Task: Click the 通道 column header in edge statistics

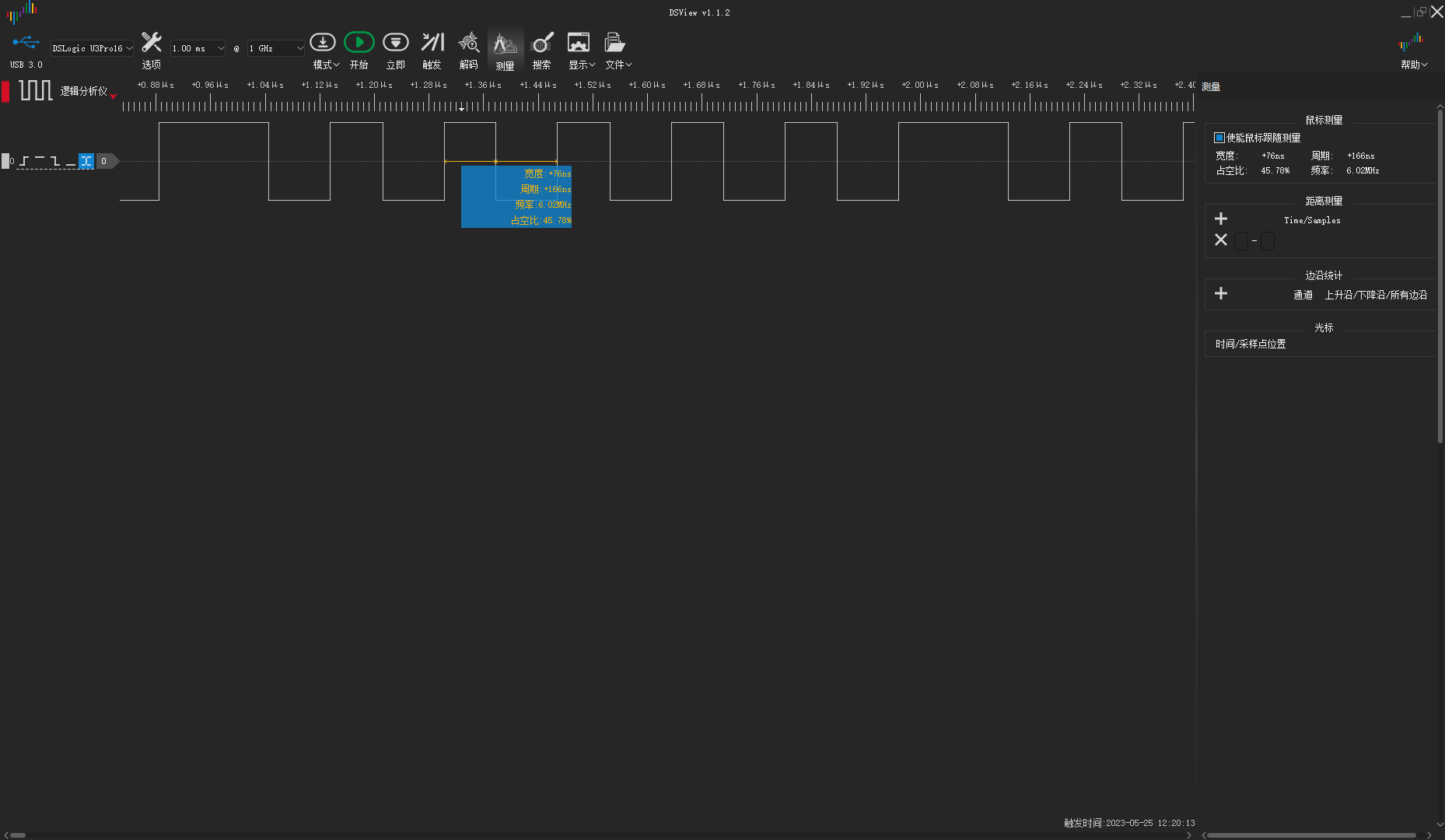Action: tap(1303, 295)
